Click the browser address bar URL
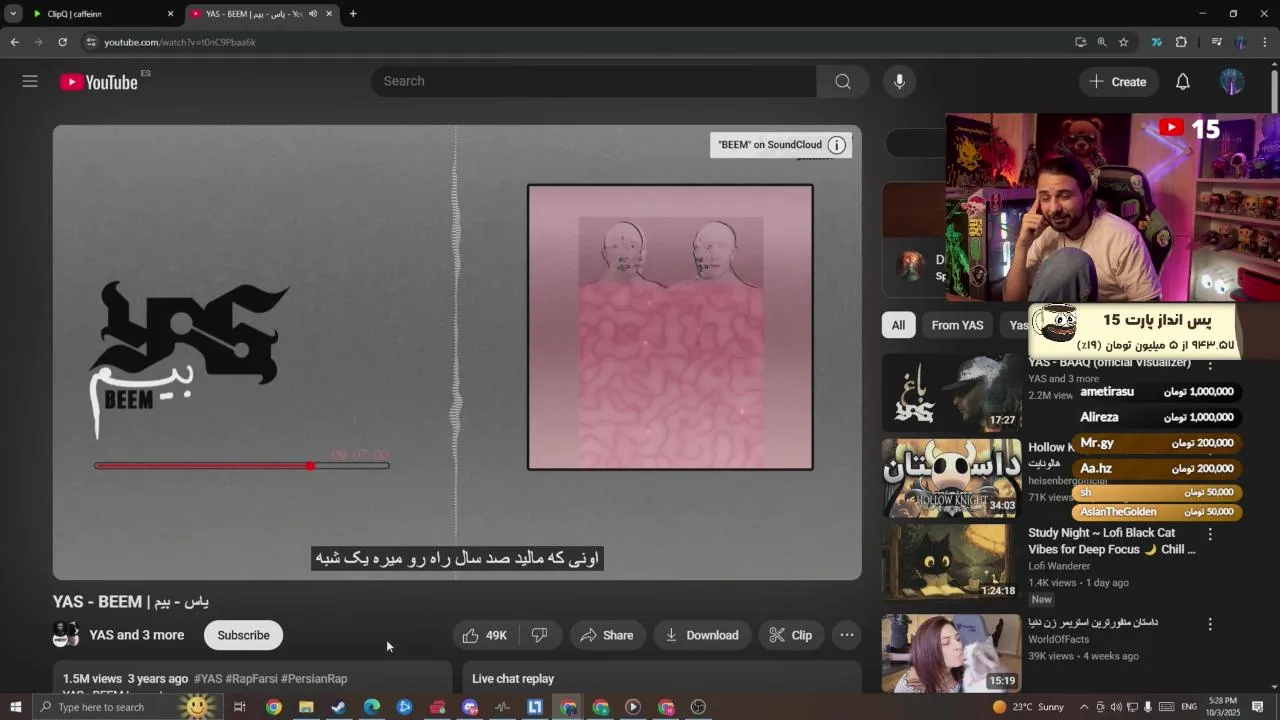The height and width of the screenshot is (720, 1280). tap(180, 42)
